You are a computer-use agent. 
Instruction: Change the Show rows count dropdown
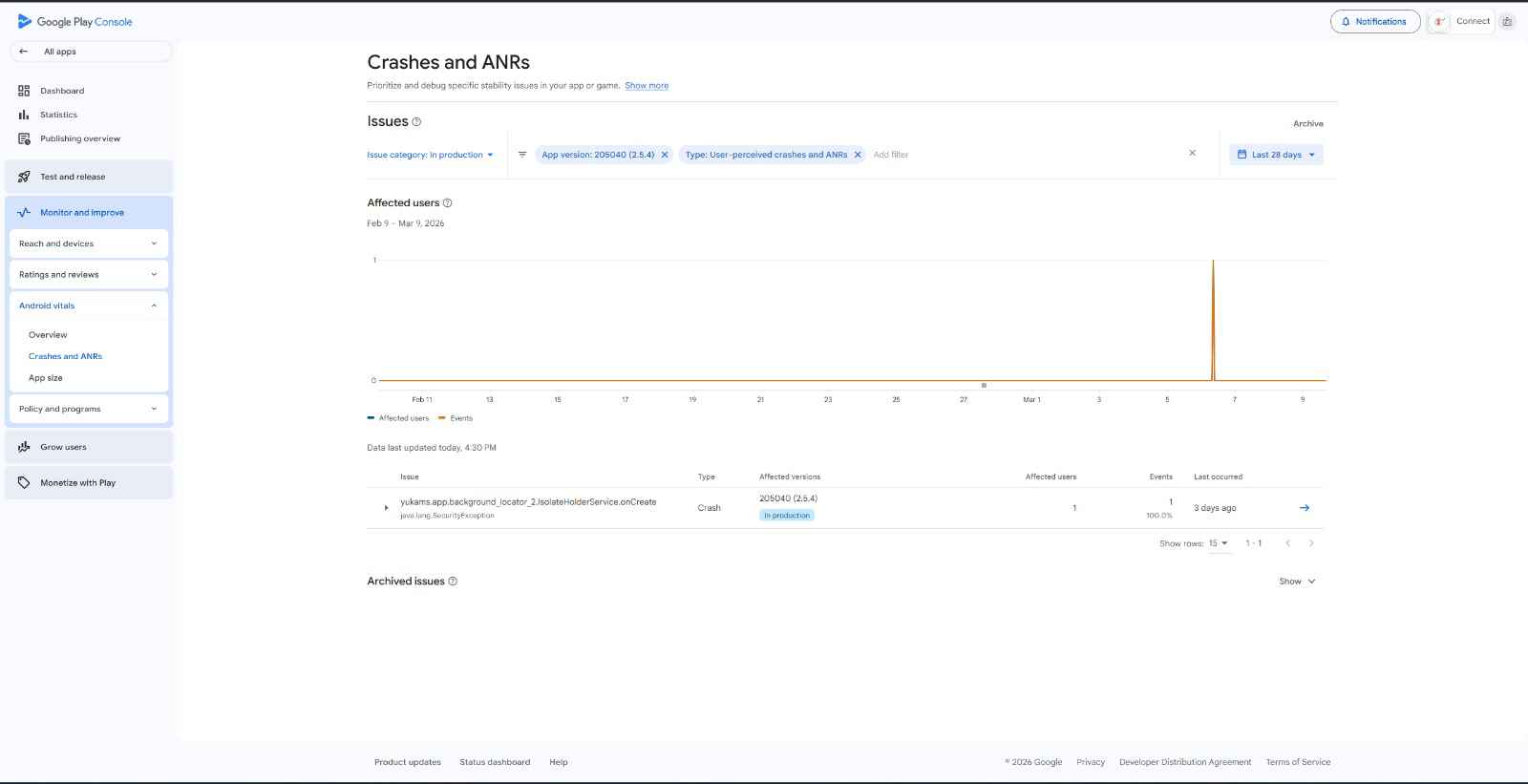pos(1218,543)
